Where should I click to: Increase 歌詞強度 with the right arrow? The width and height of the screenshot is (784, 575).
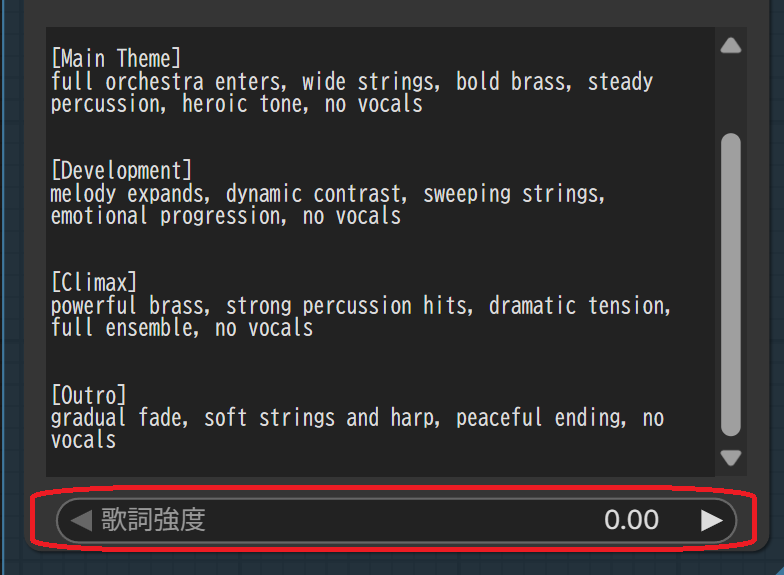tap(711, 520)
